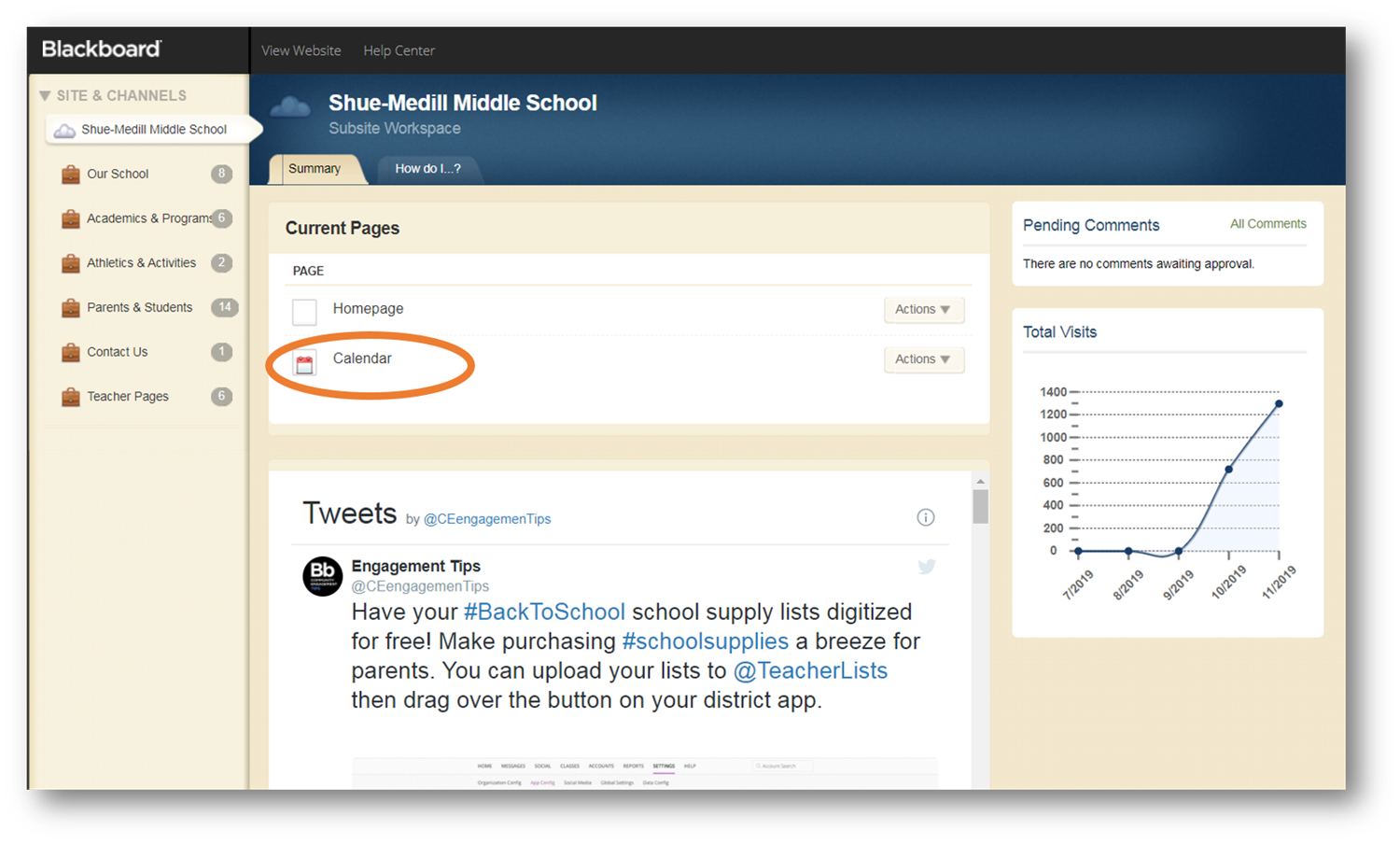The image size is (1400, 844).
Task: Click the Current Pages heading
Action: pyautogui.click(x=343, y=228)
